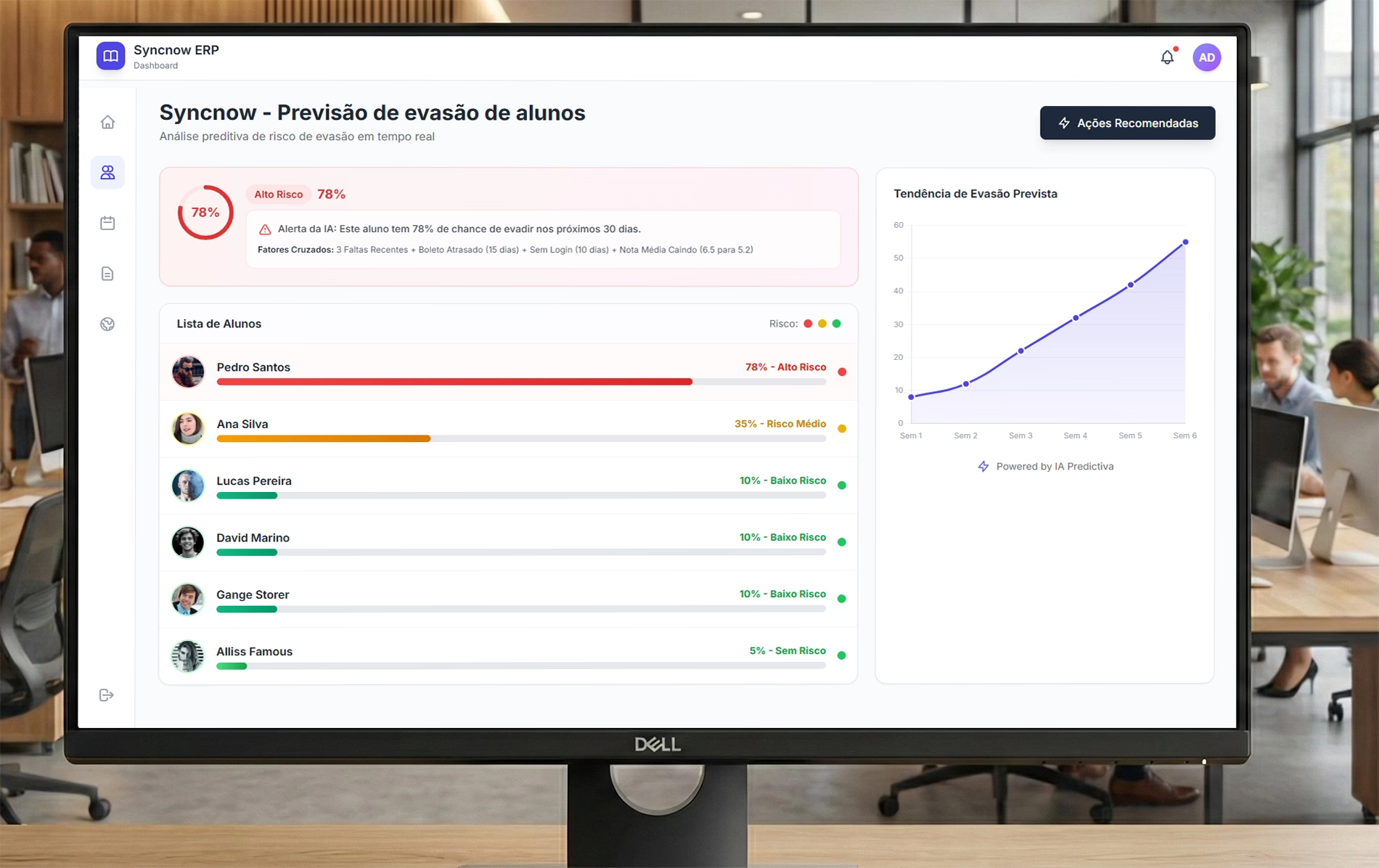Viewport: 1379px width, 868px height.
Task: Click the Sem 2 data point on the chart
Action: click(x=966, y=384)
